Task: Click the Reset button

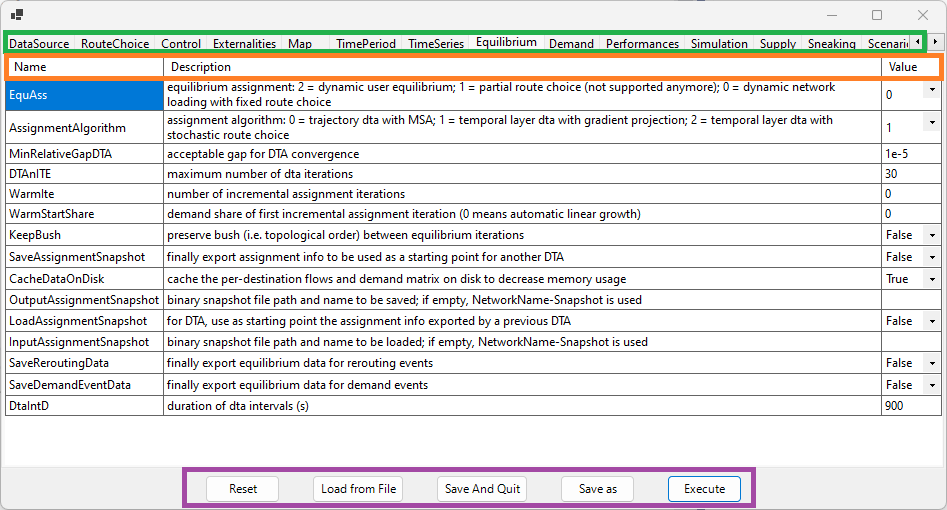Action: 243,489
